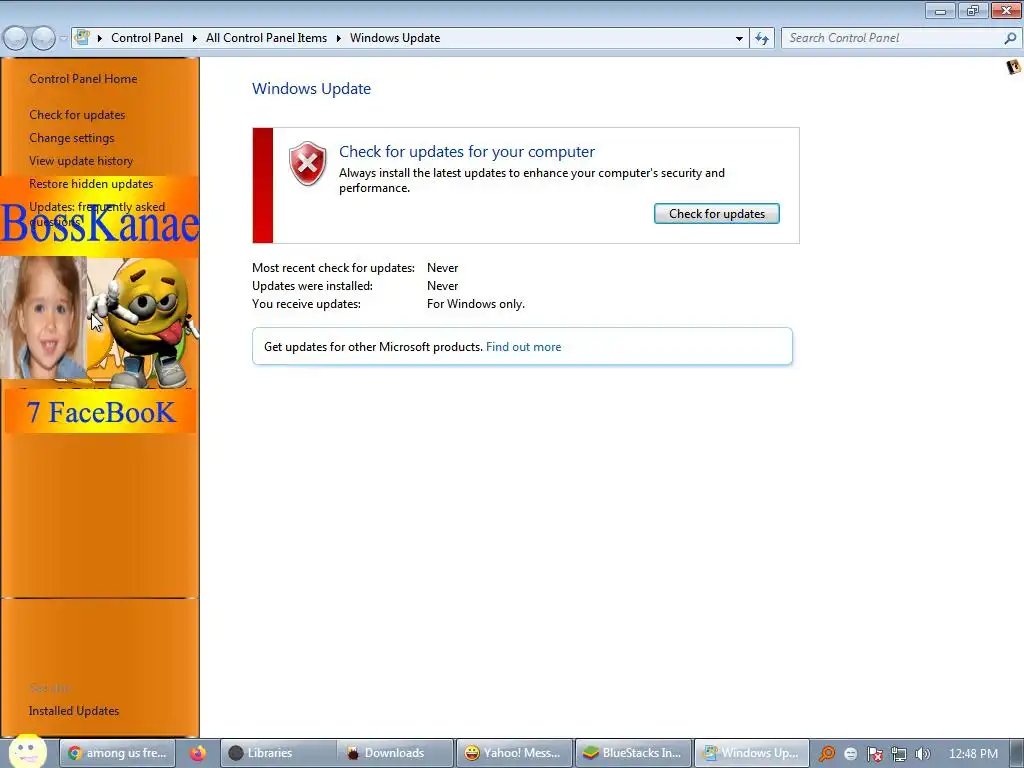
Task: Restore down the Windows Update window
Action: [972, 10]
